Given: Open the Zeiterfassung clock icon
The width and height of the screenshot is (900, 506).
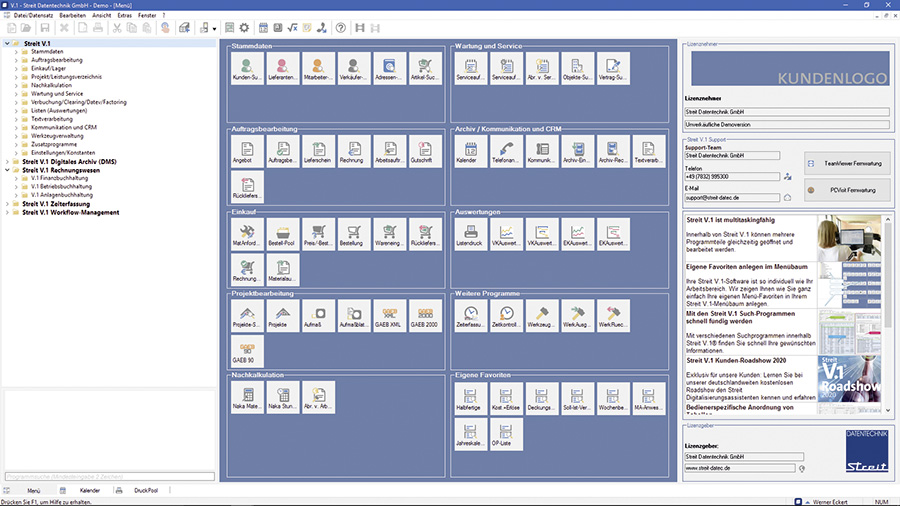Looking at the screenshot, I should [471, 316].
